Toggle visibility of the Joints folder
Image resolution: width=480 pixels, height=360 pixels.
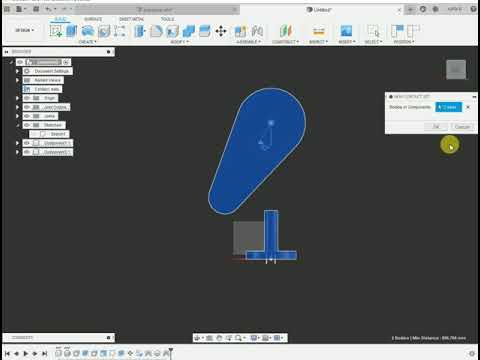[x=27, y=116]
